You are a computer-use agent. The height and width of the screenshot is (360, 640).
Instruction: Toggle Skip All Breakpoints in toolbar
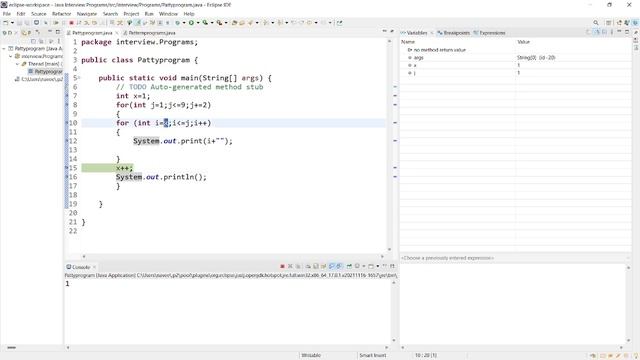[45, 23]
